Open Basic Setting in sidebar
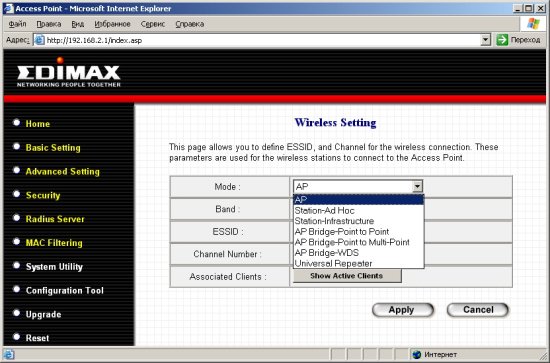Screen dimensions: 550x363 click(x=53, y=147)
